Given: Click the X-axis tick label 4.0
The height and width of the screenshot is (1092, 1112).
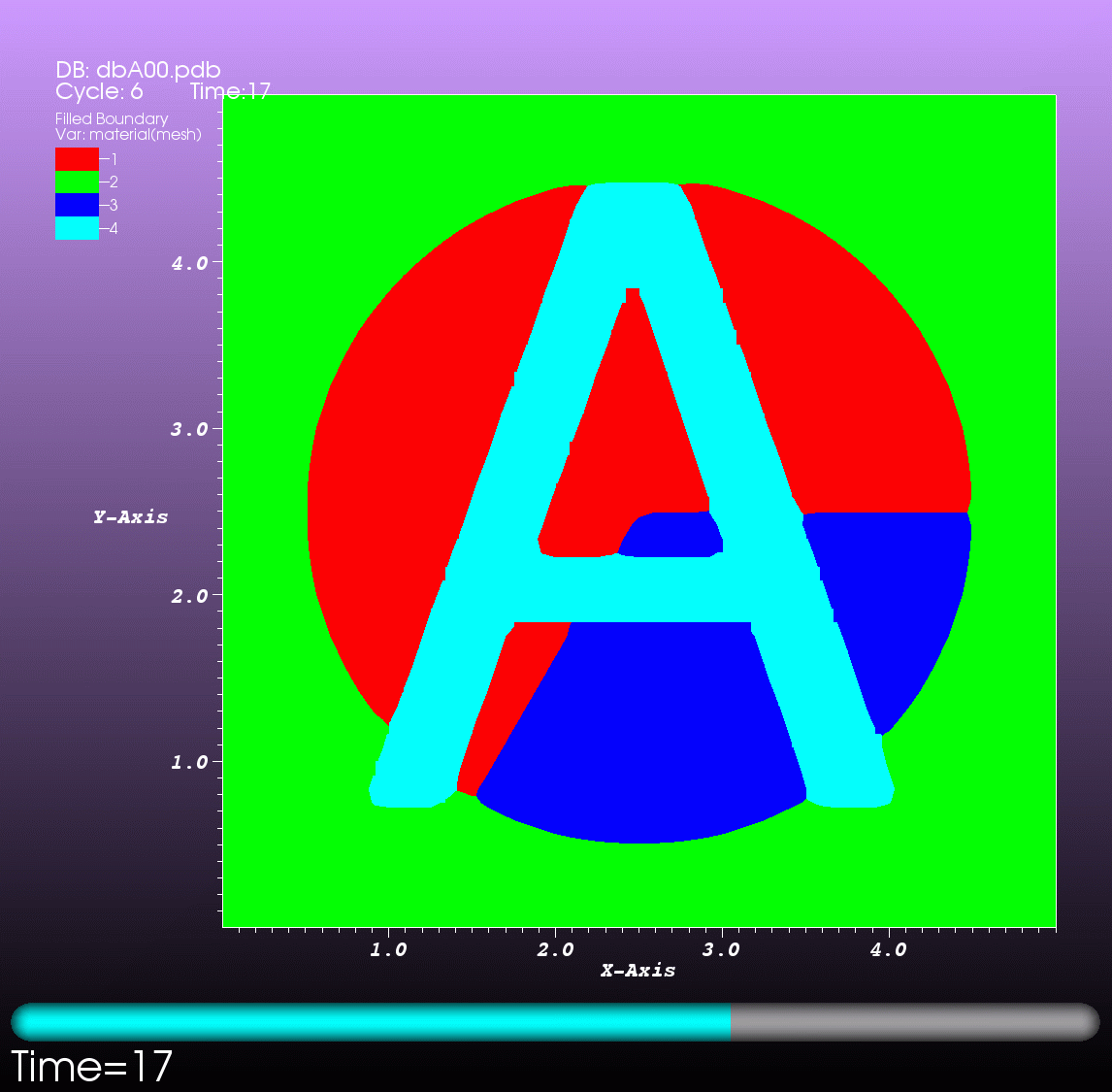Looking at the screenshot, I should coord(889,949).
